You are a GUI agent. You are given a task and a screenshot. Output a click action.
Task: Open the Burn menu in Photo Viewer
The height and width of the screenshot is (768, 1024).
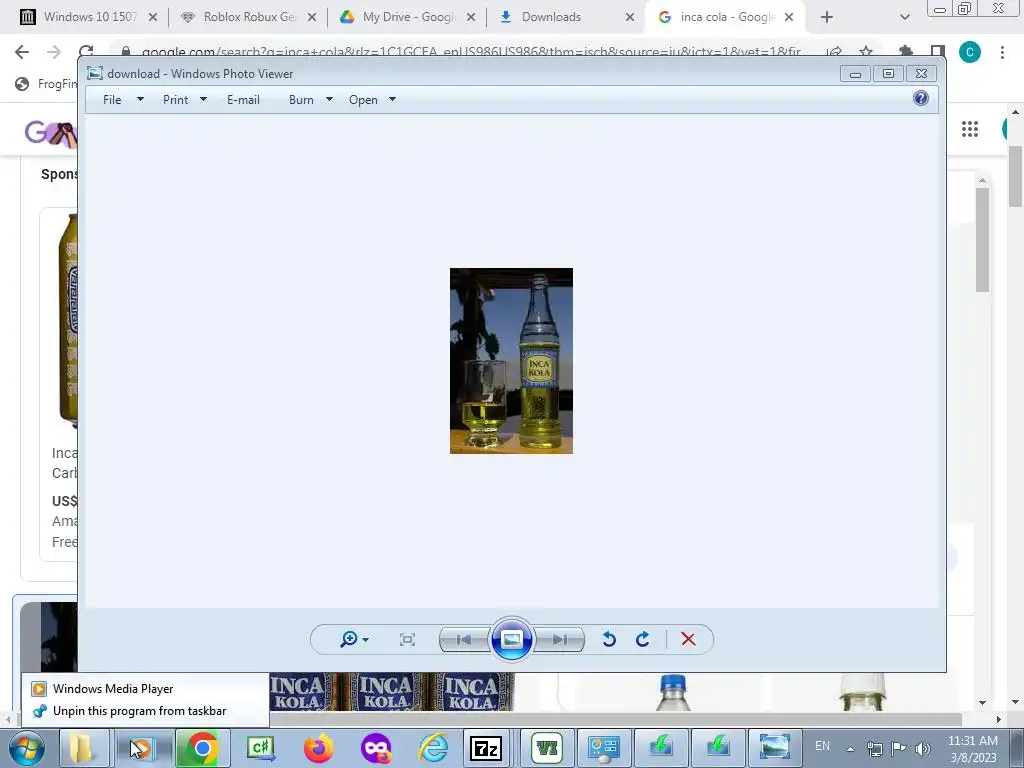pos(301,100)
